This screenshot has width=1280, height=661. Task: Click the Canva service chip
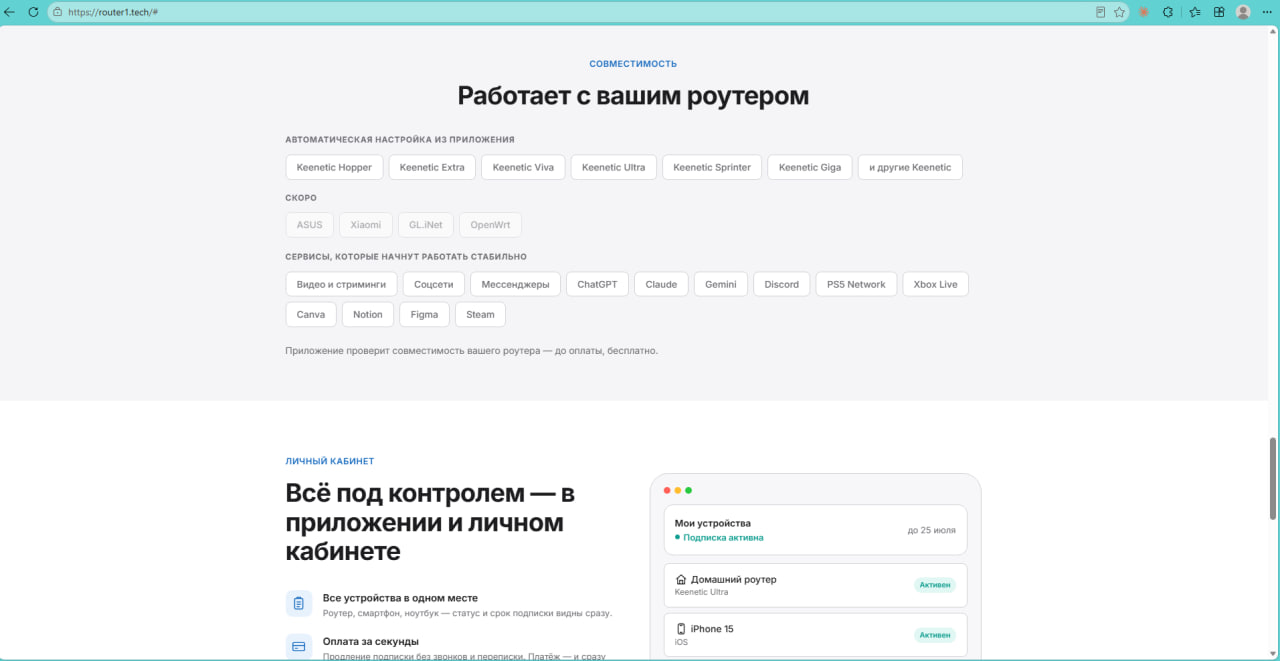(311, 314)
